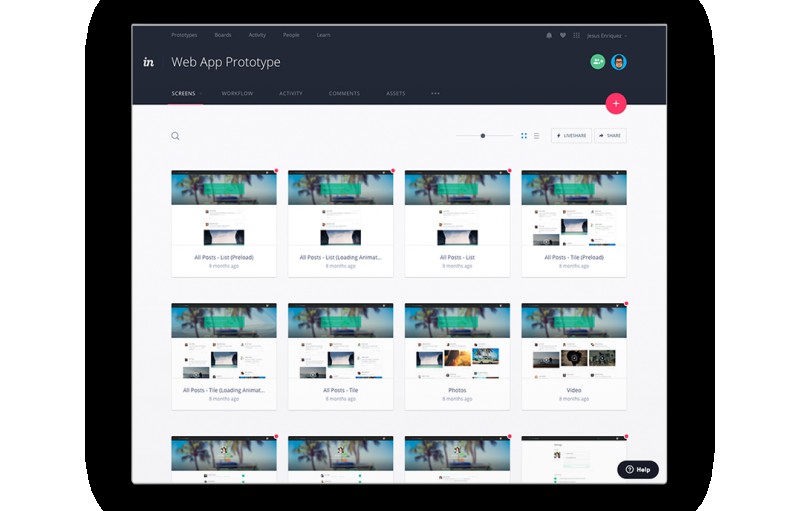Open the notifications bell icon
This screenshot has width=800, height=511.
549,36
